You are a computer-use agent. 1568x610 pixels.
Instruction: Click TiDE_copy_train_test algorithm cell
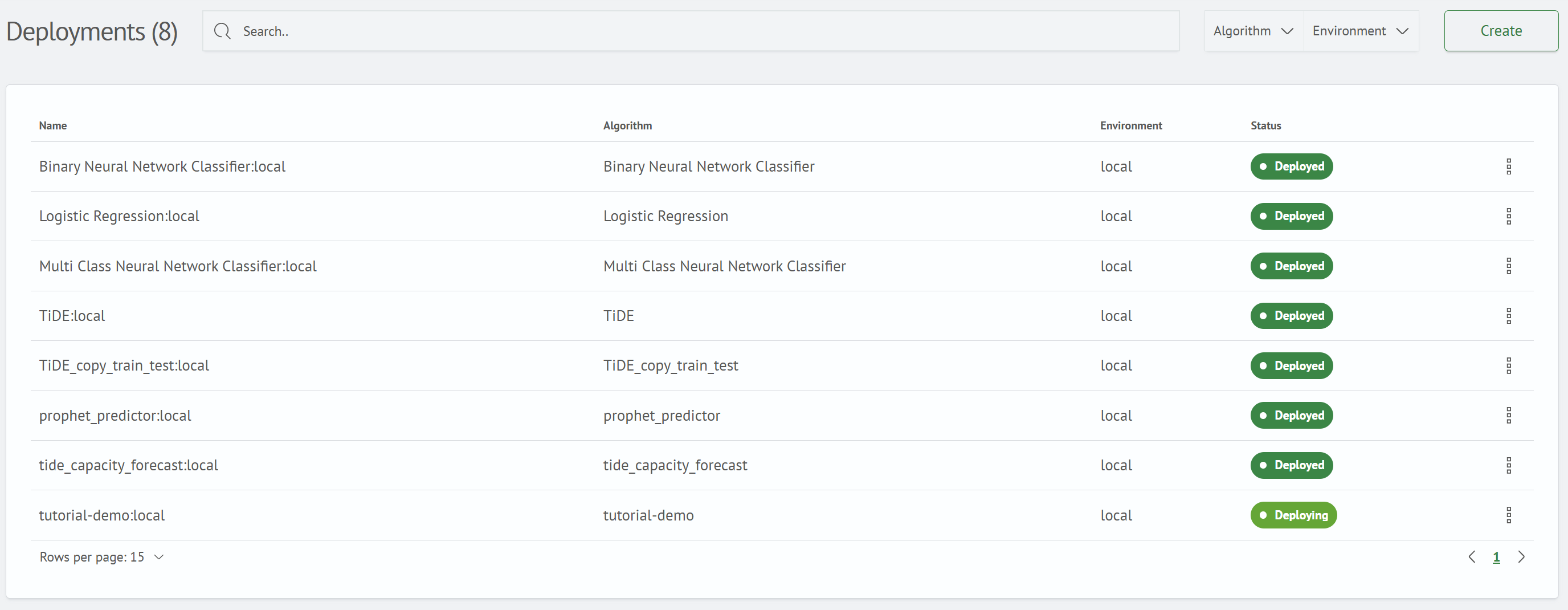point(670,366)
